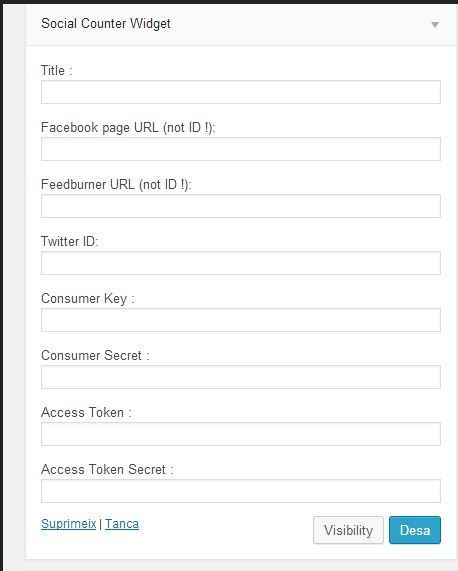458x571 pixels.
Task: Click the 'Feedburner URL (not ID !)' label
Action: tap(116, 185)
